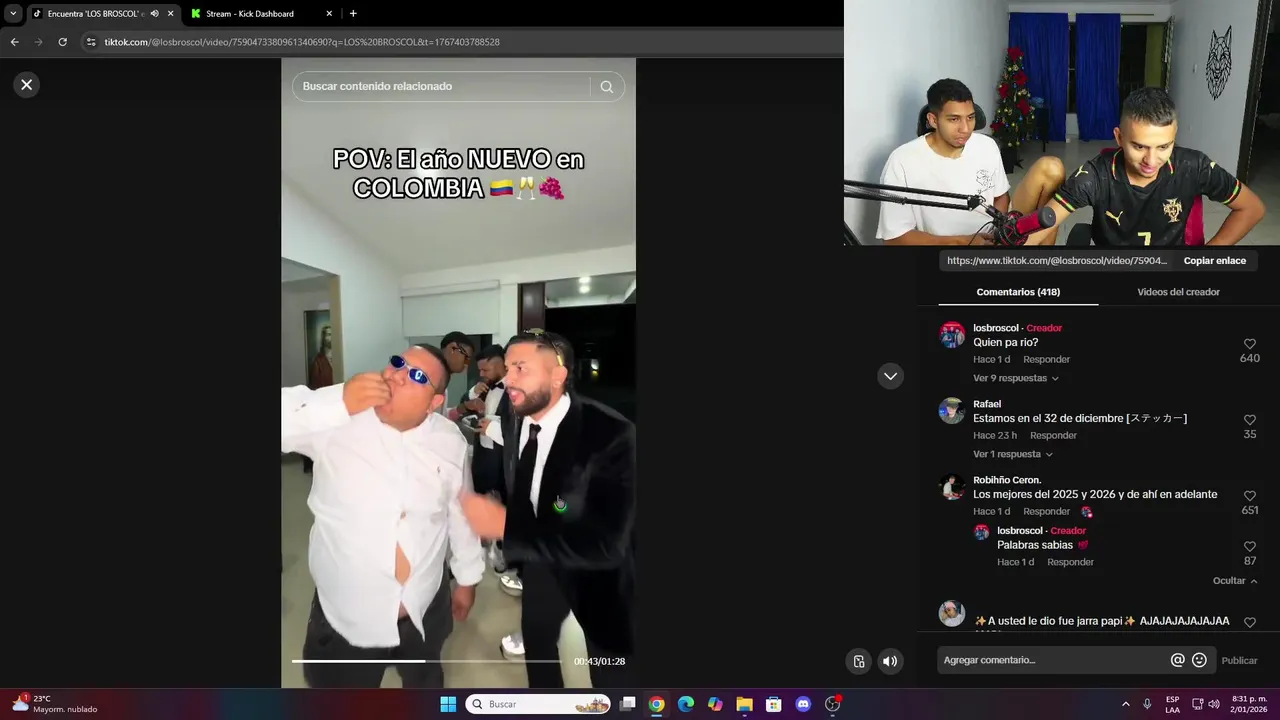Open Microsoft Edge from taskbar
Viewport: 1280px width, 720px height.
pyautogui.click(x=686, y=704)
